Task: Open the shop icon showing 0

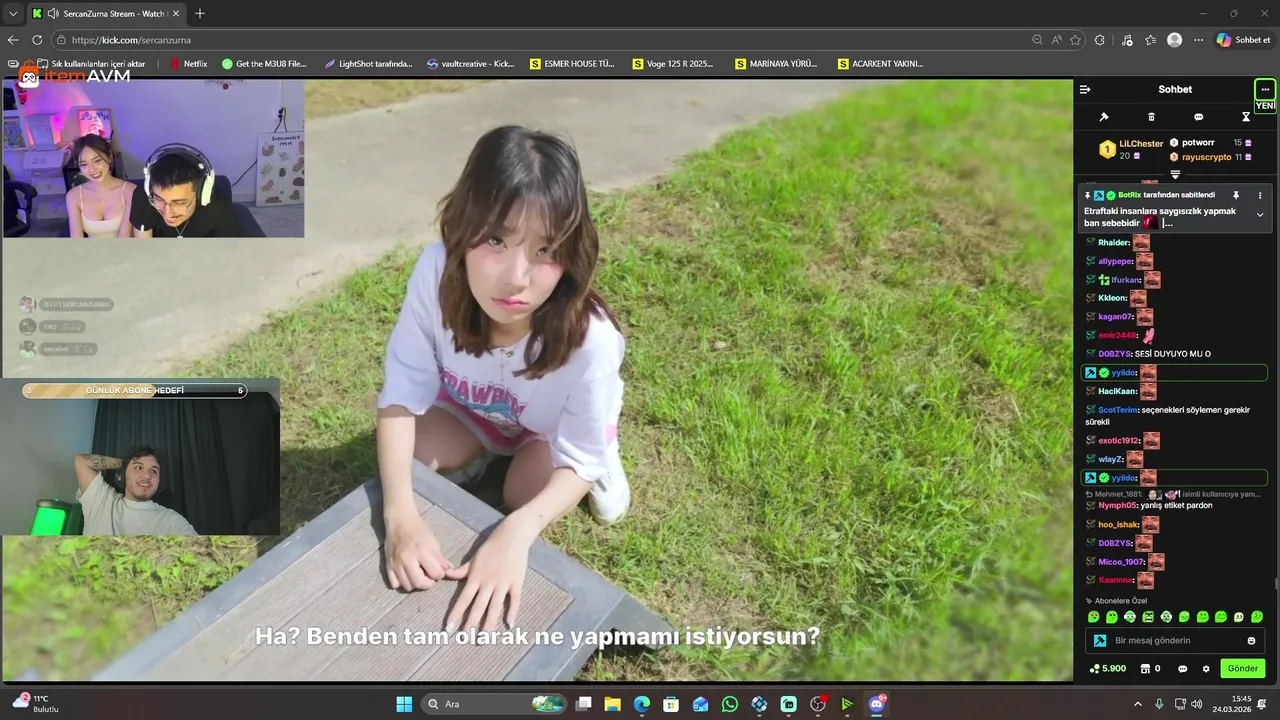Action: pos(1150,669)
